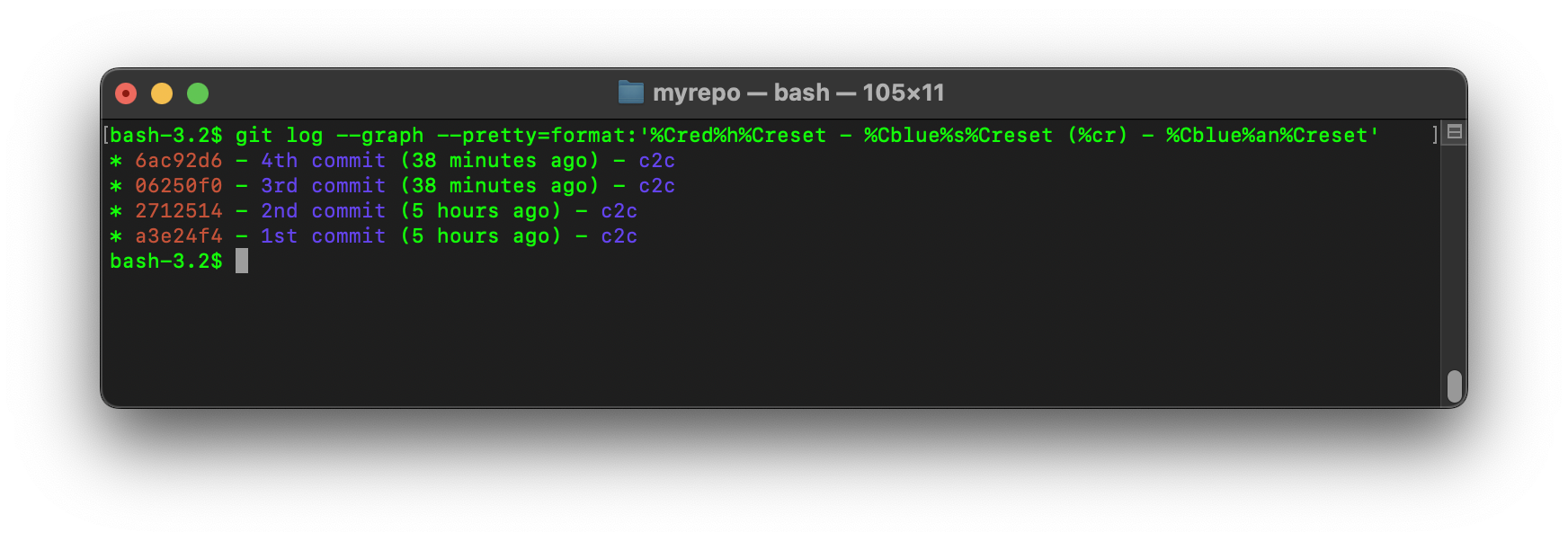Select the commit hash 06250f0
Viewport: 1568px width, 541px height.
click(179, 186)
